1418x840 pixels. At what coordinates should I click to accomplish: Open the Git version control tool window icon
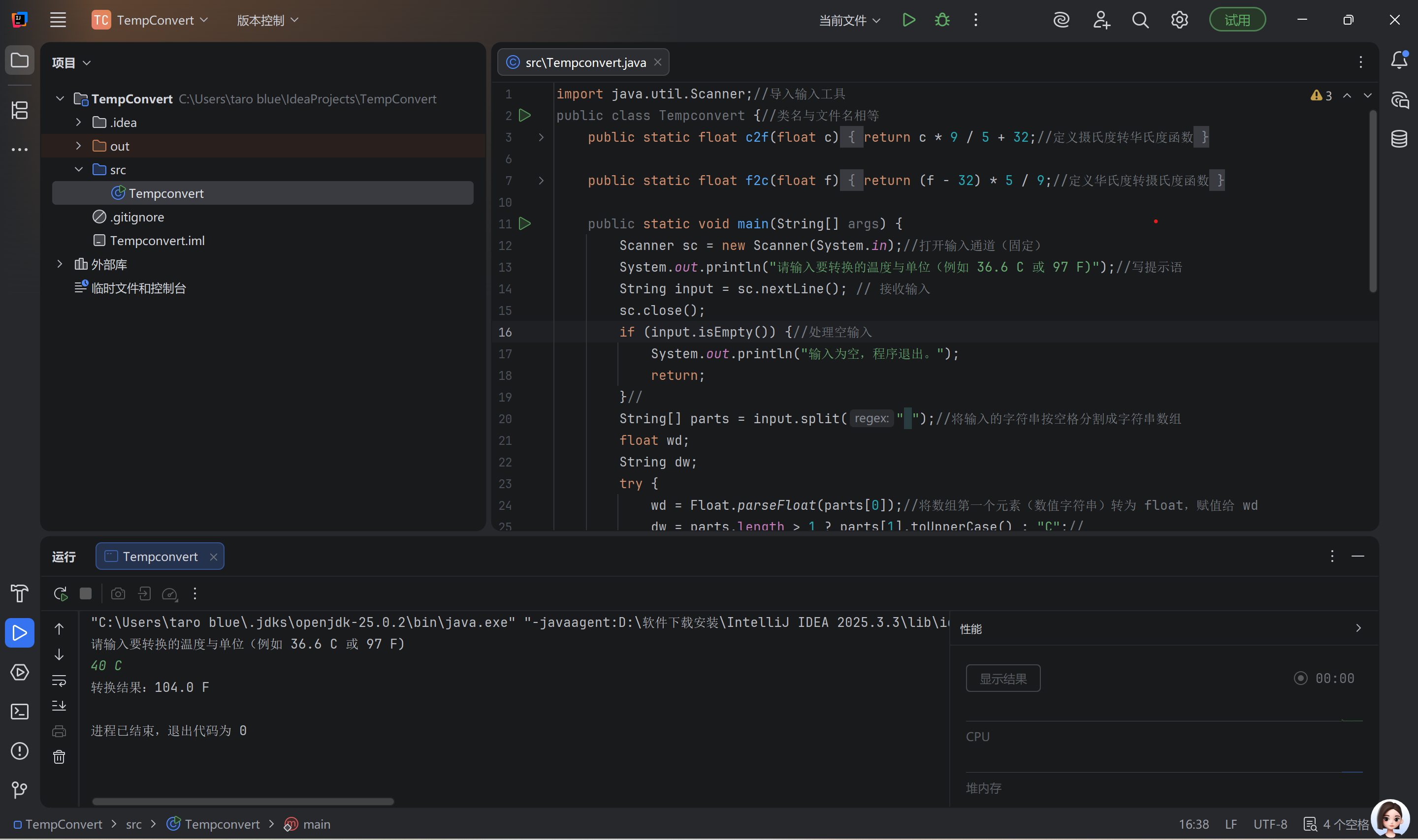coord(20,790)
